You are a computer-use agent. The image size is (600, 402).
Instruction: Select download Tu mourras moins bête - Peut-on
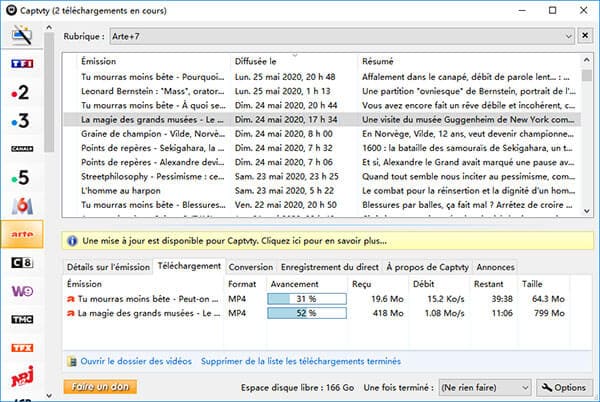click(x=316, y=299)
